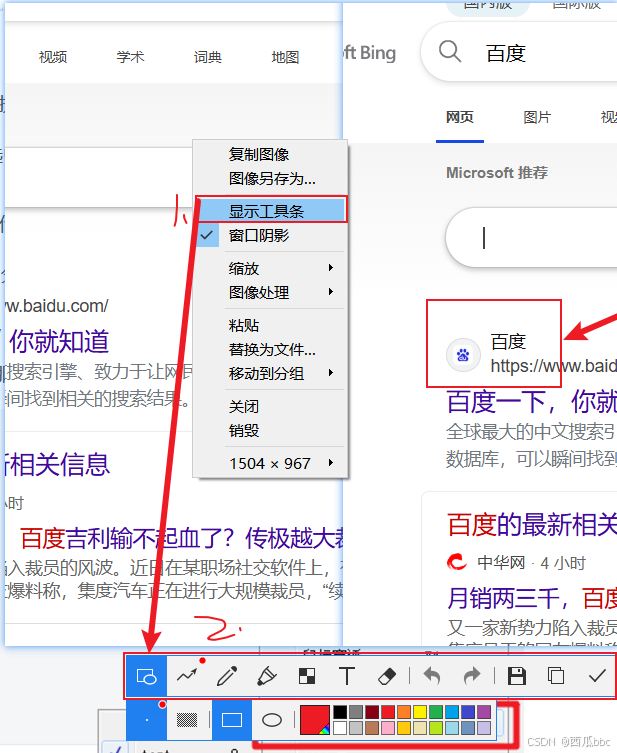The image size is (617, 753).
Task: Pick the yellow color swatch
Action: (x=420, y=712)
